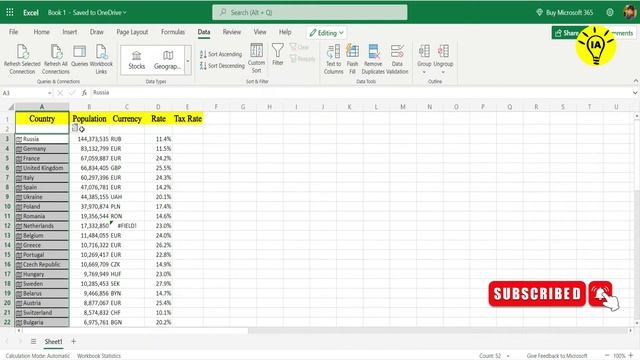Click Remove Duplicates icon

click(373, 52)
